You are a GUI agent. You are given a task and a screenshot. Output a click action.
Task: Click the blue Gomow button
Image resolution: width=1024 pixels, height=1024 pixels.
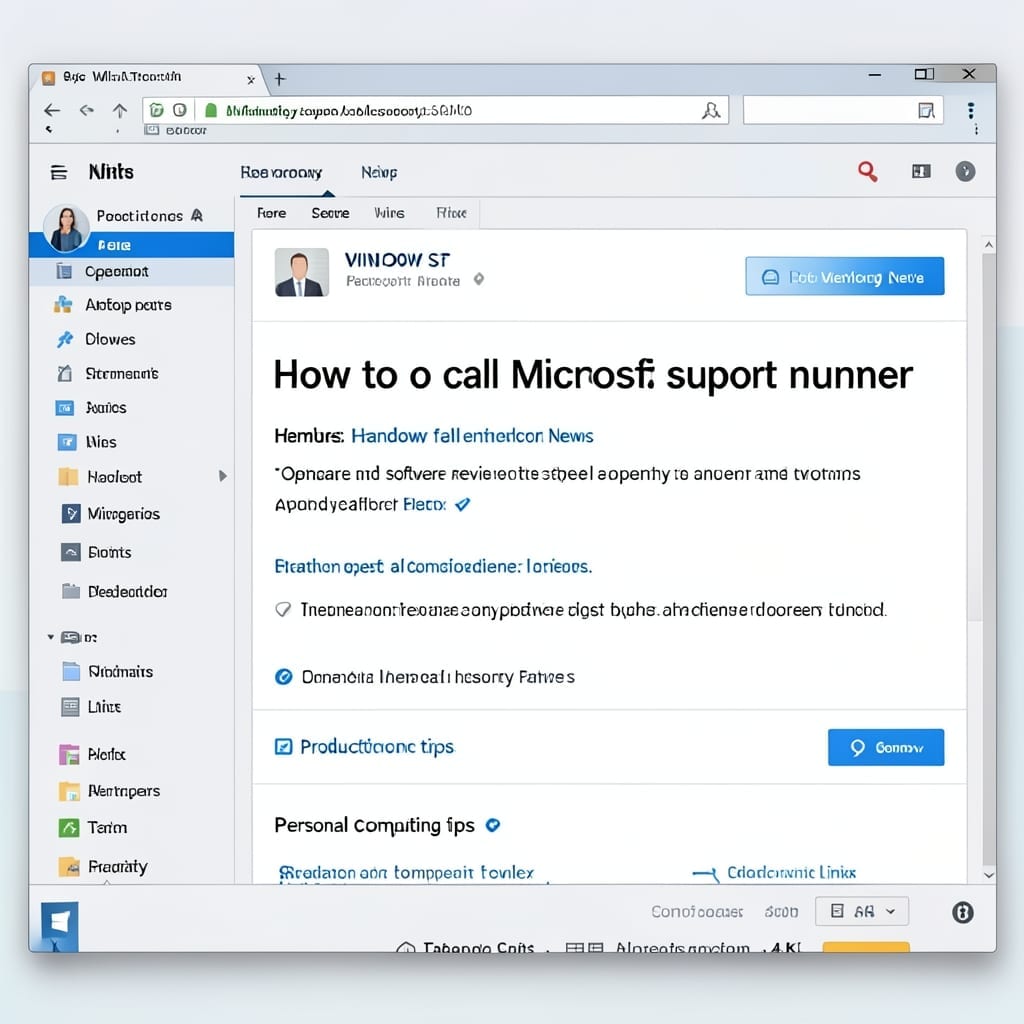point(886,747)
